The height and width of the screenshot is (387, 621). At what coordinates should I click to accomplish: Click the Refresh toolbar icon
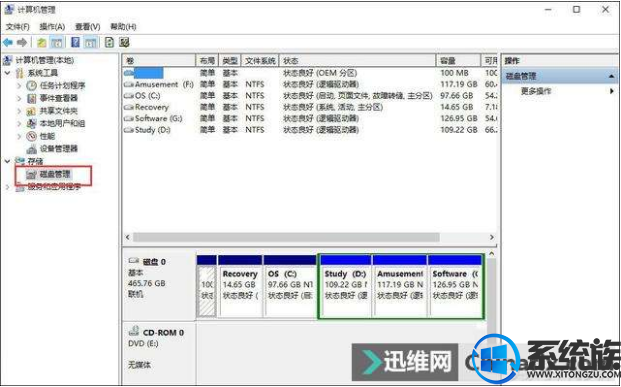109,42
